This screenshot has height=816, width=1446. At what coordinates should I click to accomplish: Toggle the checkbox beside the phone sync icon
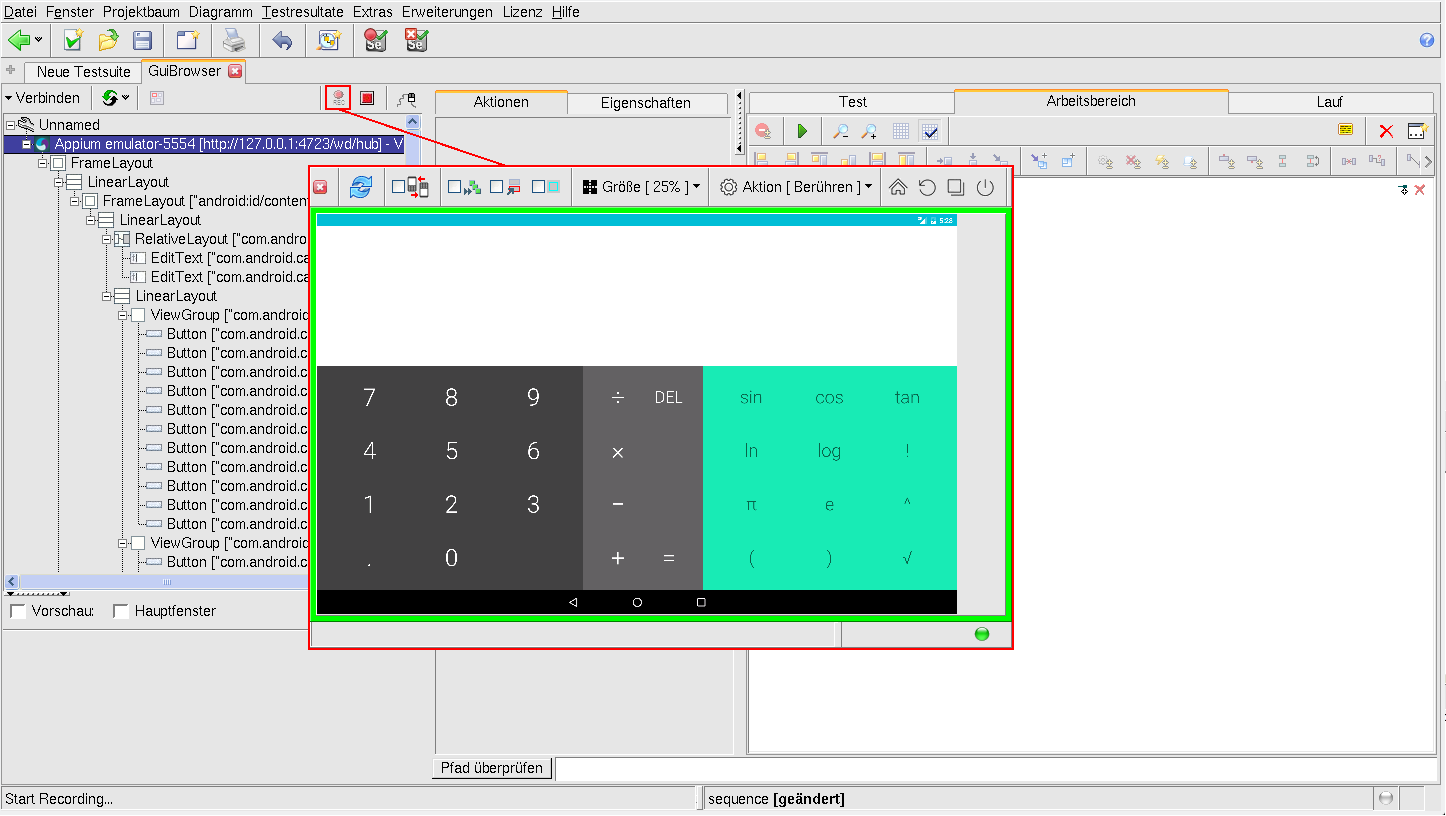point(399,187)
